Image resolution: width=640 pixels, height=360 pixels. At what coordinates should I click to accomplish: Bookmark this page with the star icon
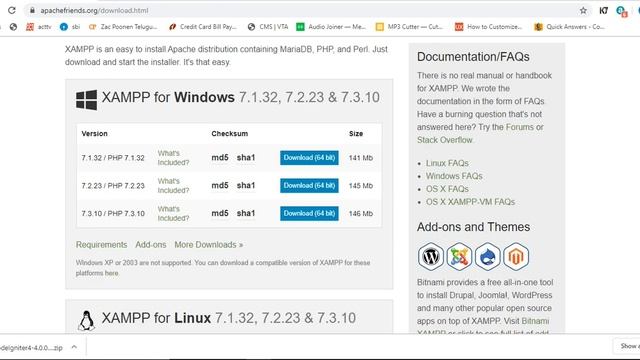click(x=583, y=11)
